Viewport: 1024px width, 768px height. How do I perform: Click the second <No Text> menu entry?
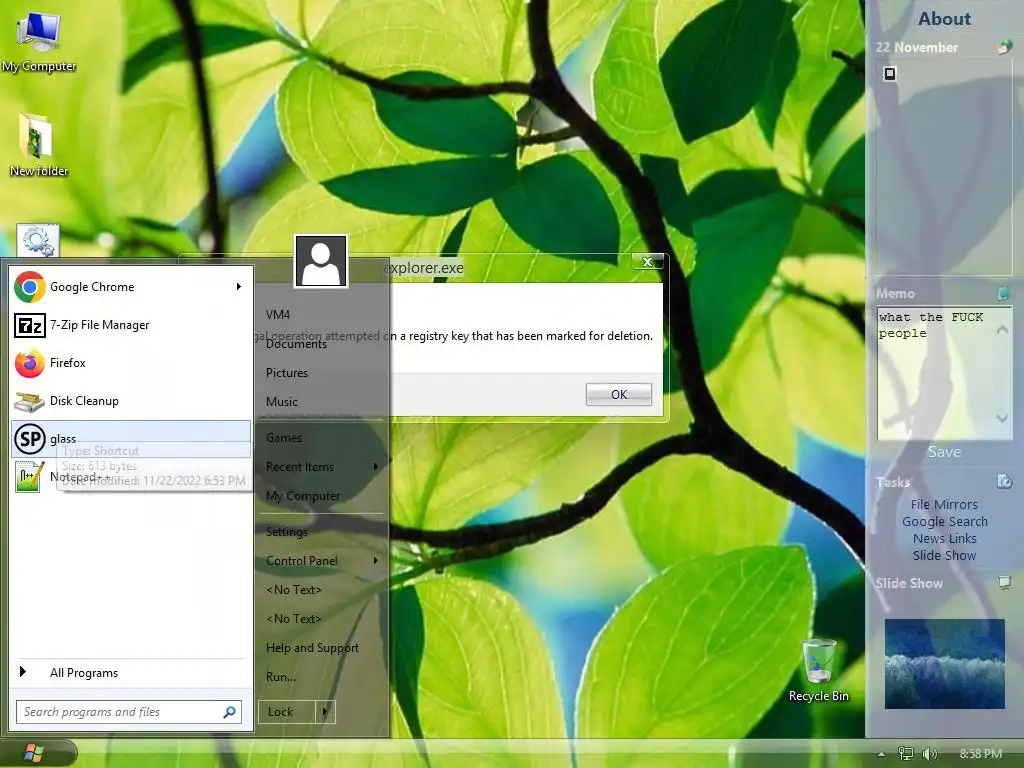pyautogui.click(x=294, y=618)
